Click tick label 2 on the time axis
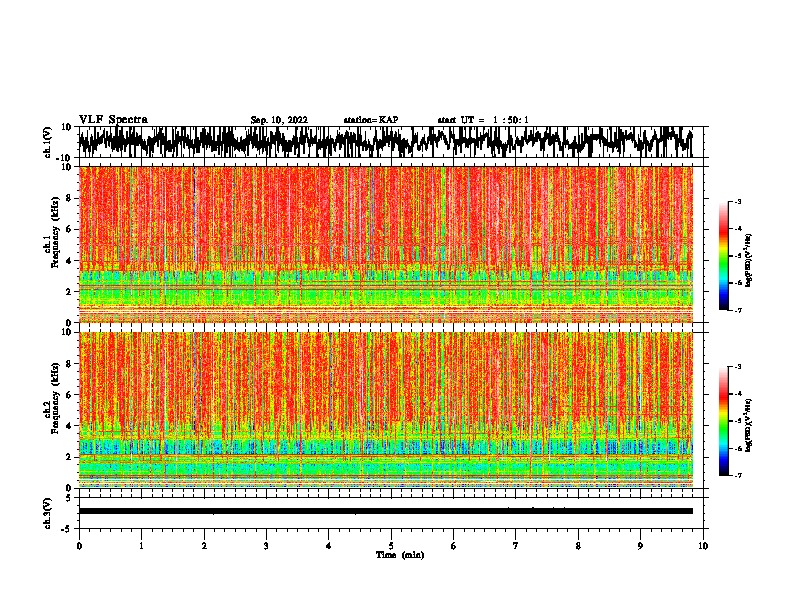The height and width of the screenshot is (612, 792). coord(204,546)
